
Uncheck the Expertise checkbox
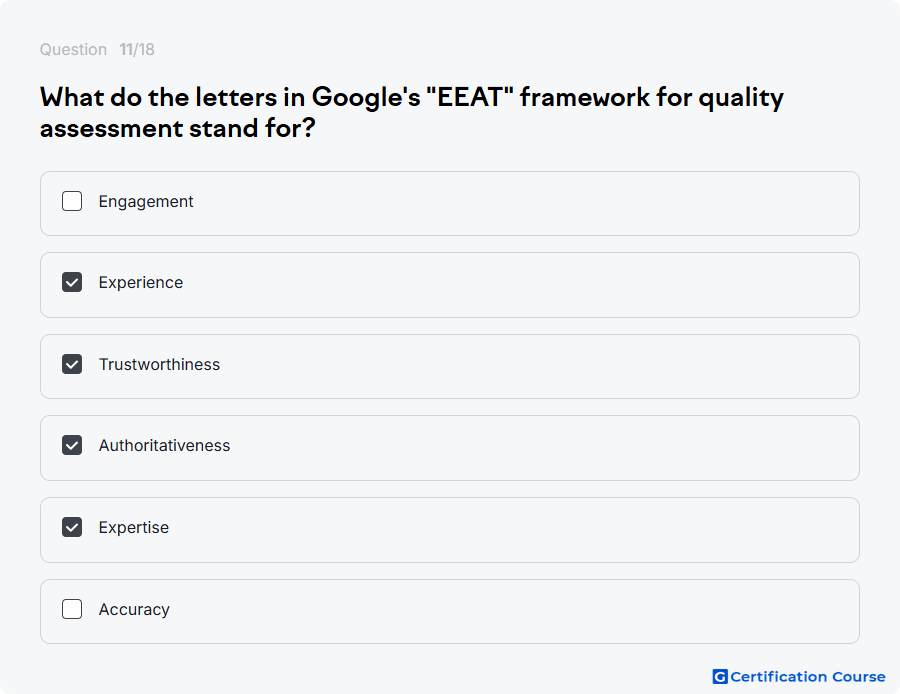(x=72, y=527)
